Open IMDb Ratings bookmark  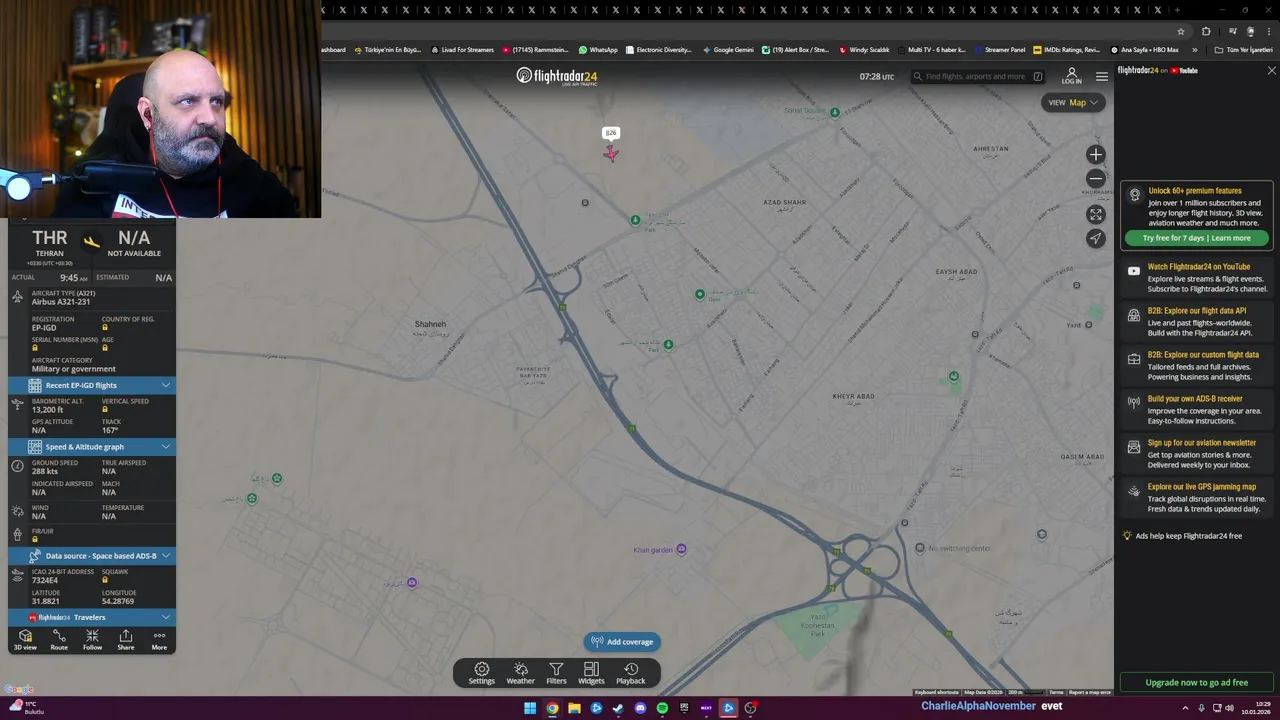[x=1066, y=50]
